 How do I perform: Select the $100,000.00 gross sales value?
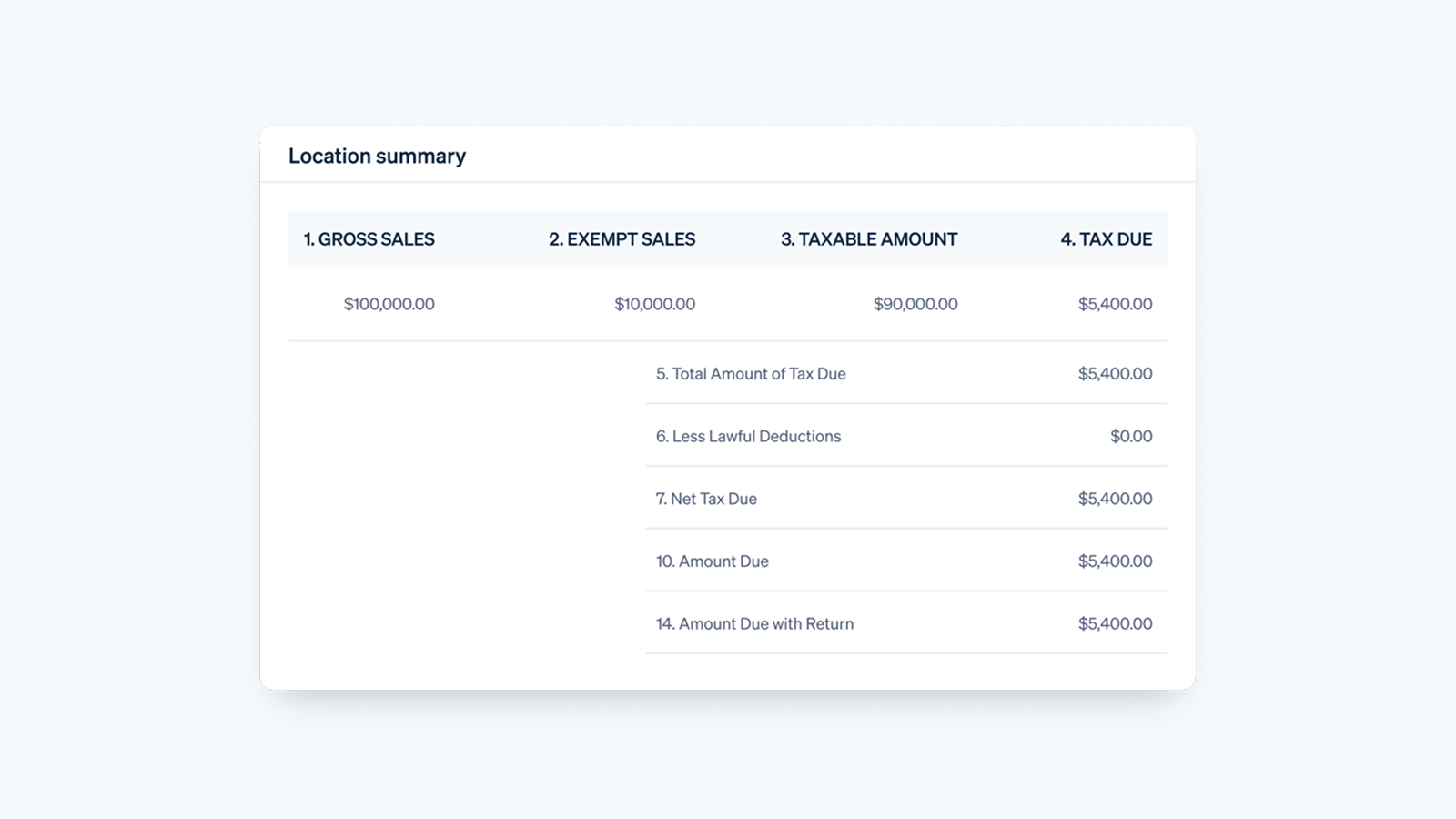click(389, 304)
